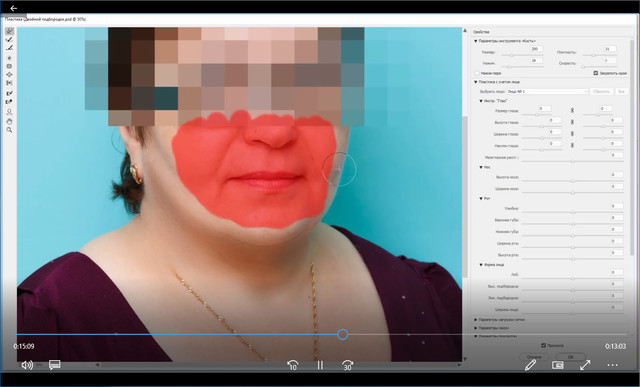The width and height of the screenshot is (640, 387).
Task: Toggle link icon for Наклон глаза
Action: click(x=572, y=145)
